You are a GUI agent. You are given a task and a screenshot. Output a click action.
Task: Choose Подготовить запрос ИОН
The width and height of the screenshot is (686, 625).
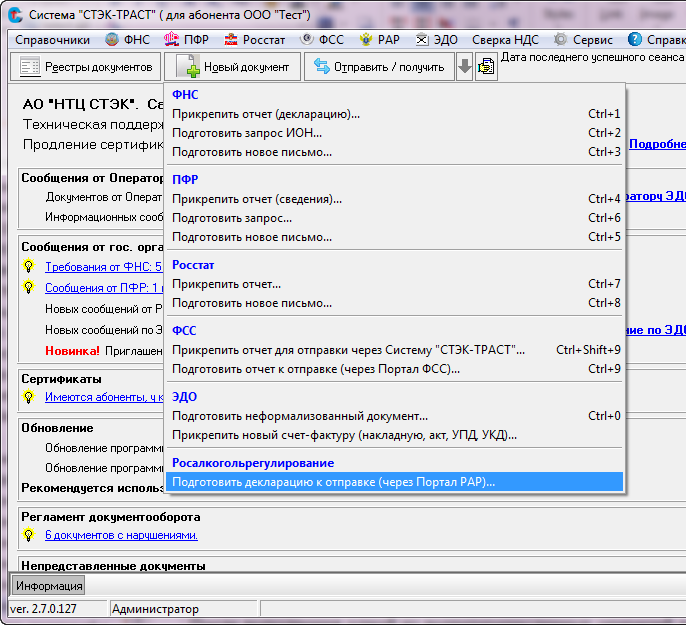tap(395, 133)
